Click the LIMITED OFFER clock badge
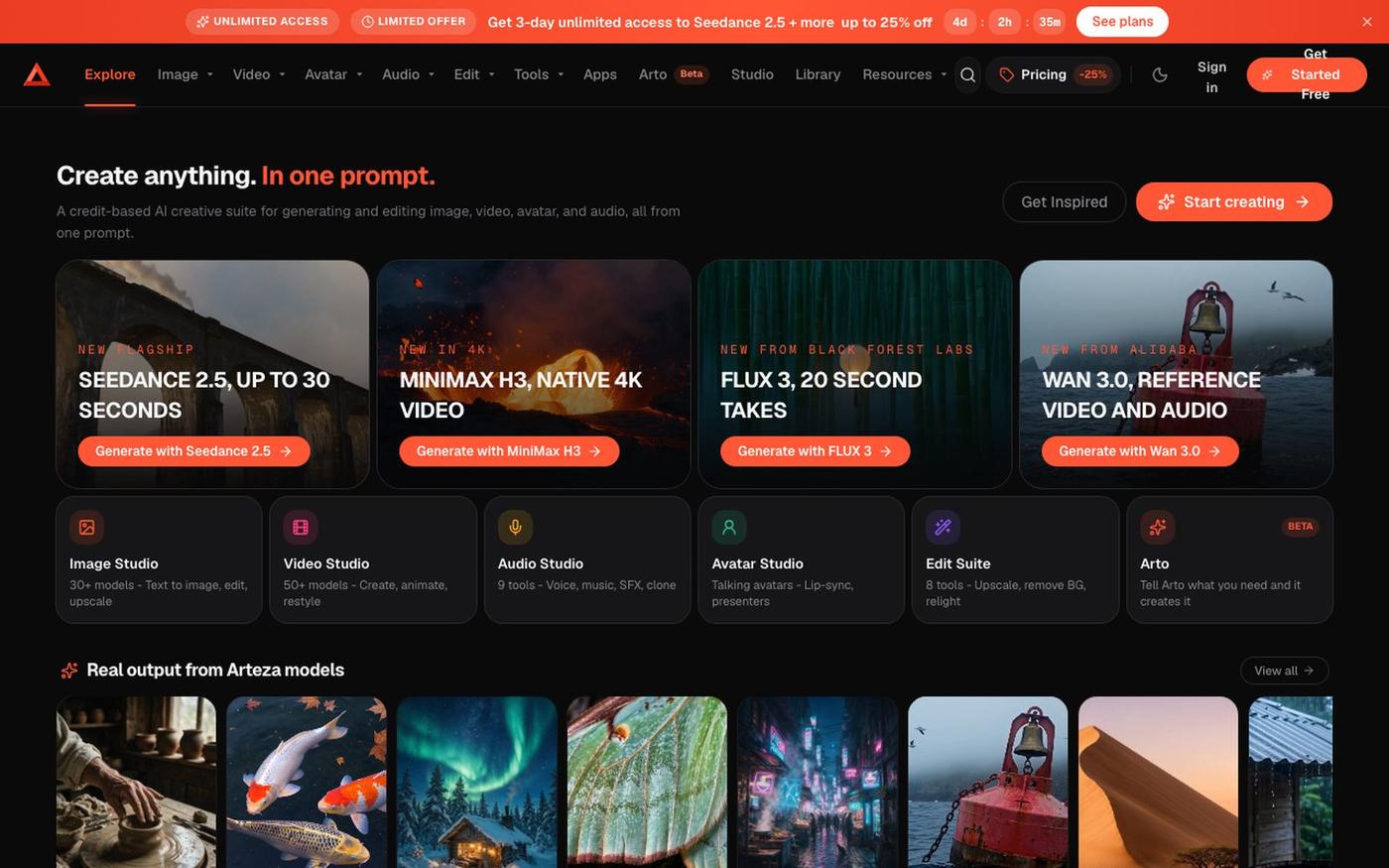1389x868 pixels. click(x=413, y=21)
